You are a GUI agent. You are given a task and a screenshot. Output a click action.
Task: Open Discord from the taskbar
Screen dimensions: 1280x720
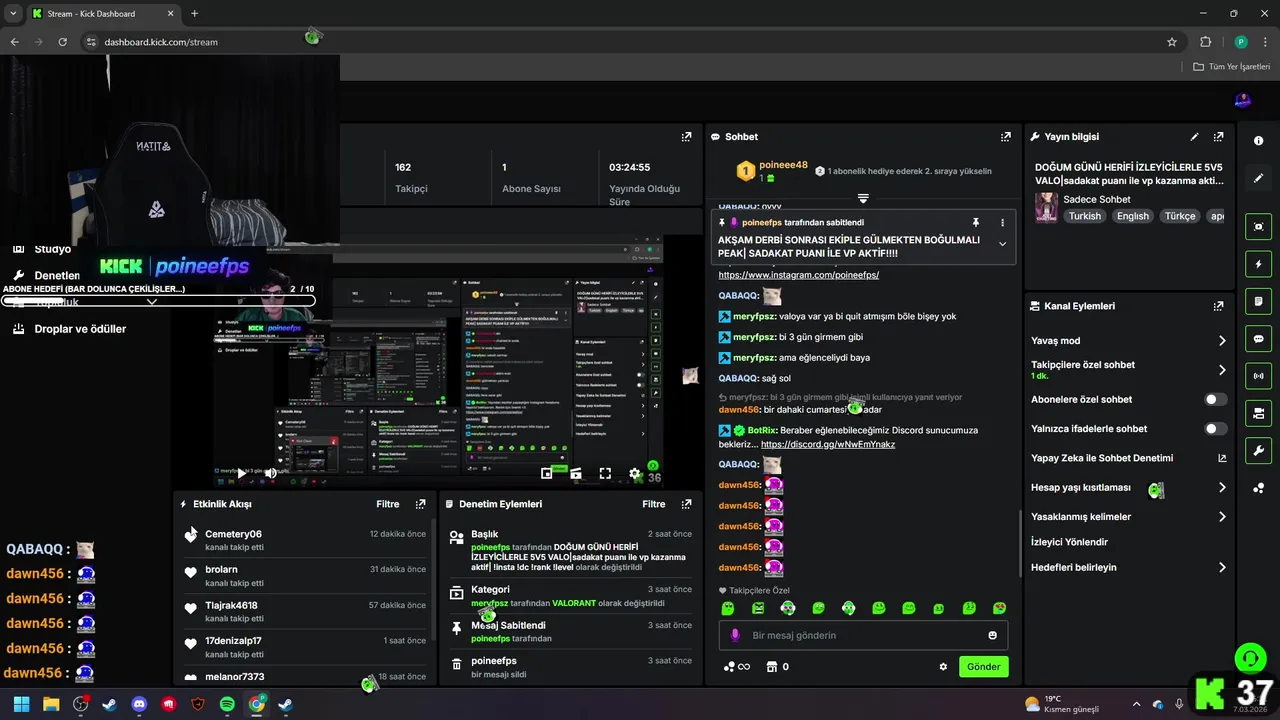[x=139, y=704]
